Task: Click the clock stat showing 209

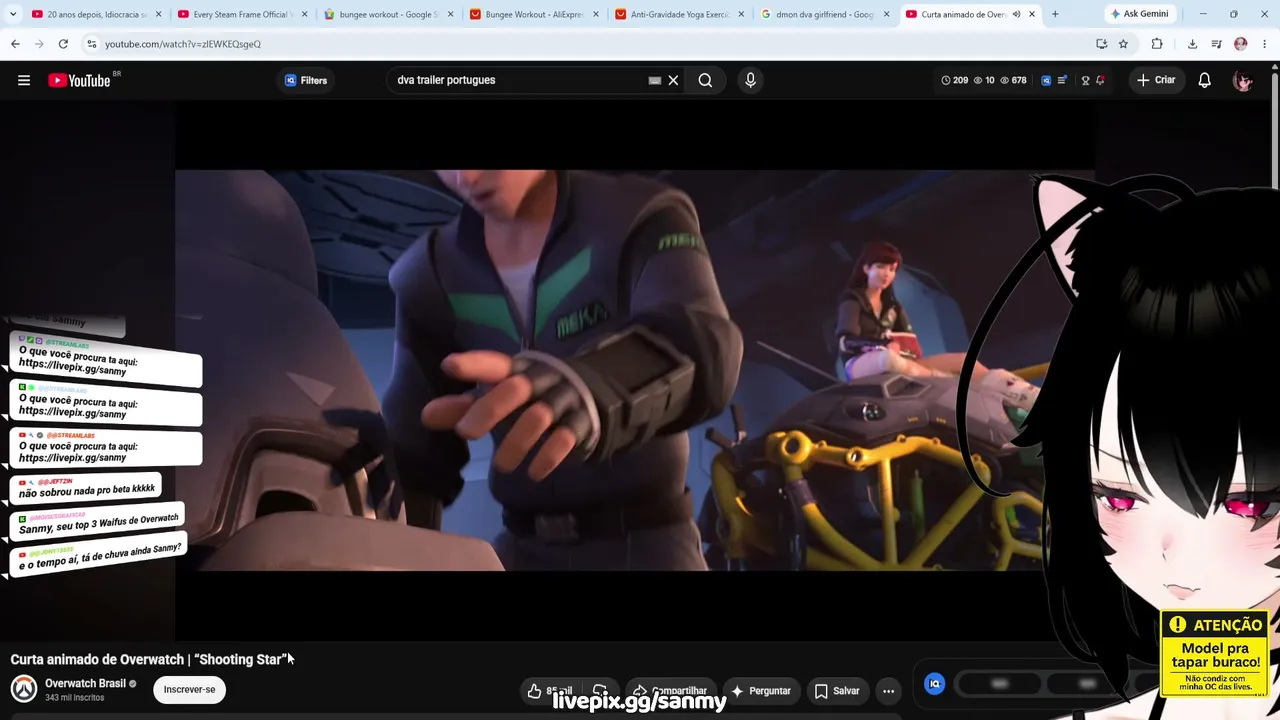Action: tap(954, 80)
